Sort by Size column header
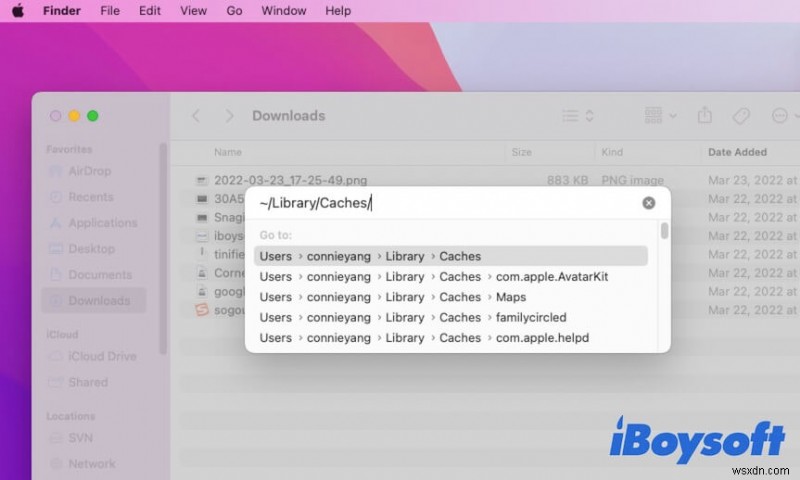The height and width of the screenshot is (480, 800). click(521, 152)
